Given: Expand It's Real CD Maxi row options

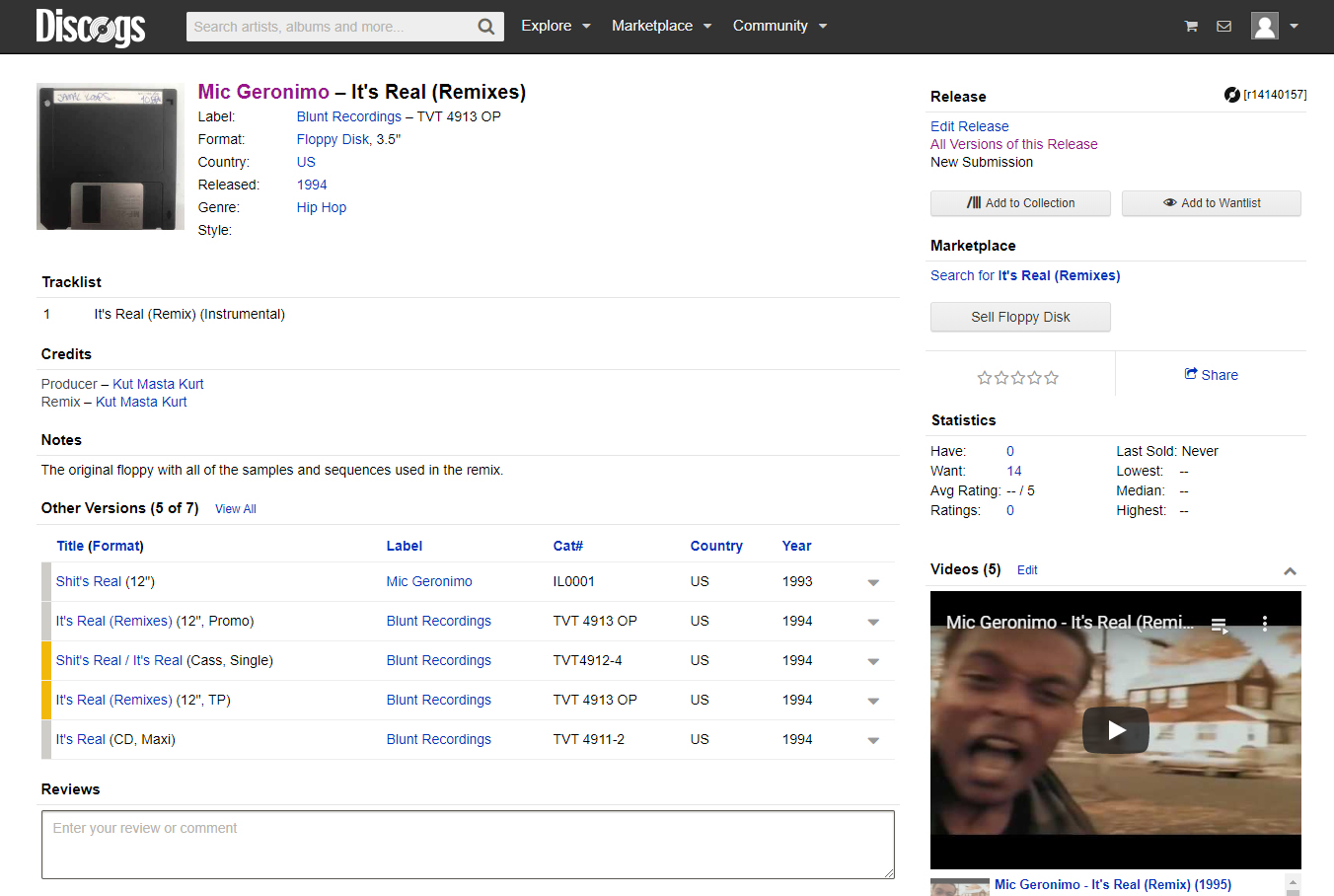Looking at the screenshot, I should [873, 740].
